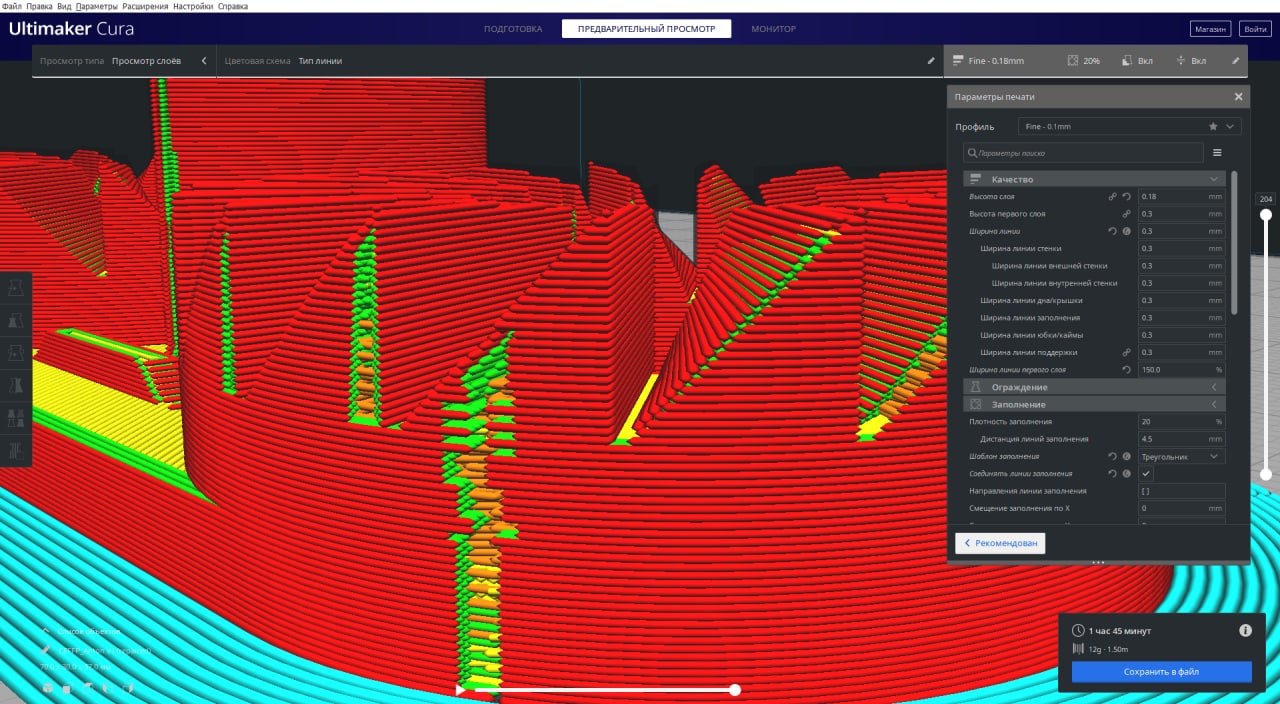Click the star icon in profile selector
Viewport: 1280px width, 704px height.
[1213, 127]
